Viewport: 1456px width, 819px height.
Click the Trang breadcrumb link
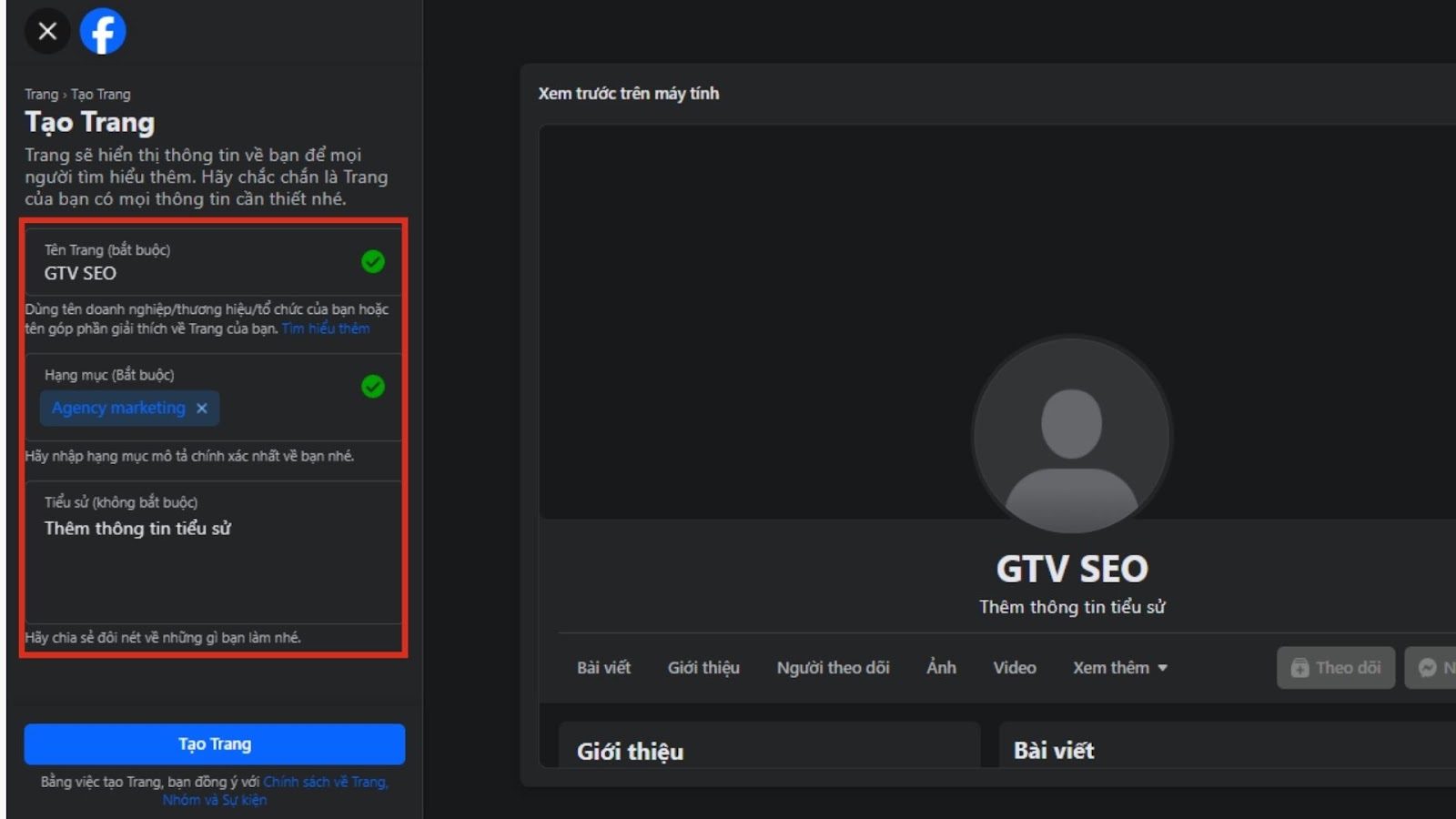41,95
